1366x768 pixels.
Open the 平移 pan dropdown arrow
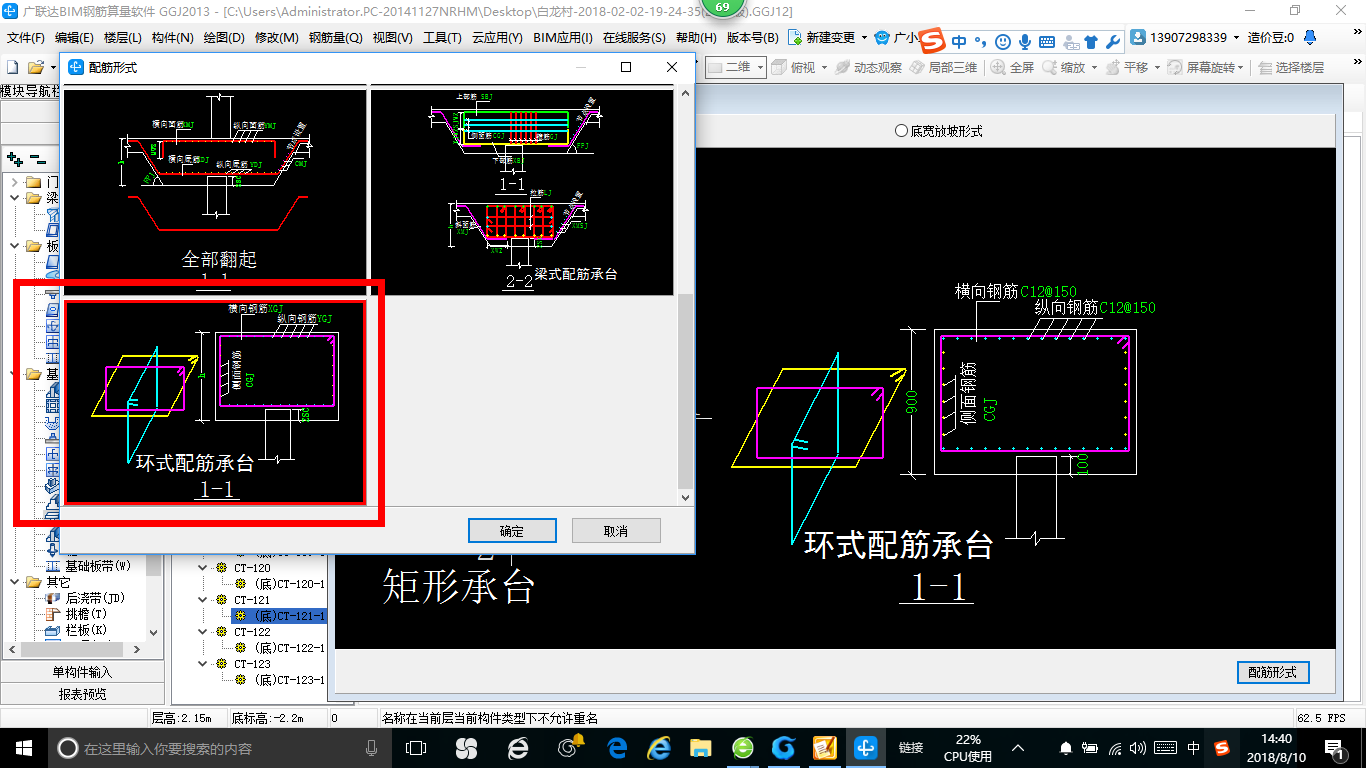pyautogui.click(x=1156, y=67)
